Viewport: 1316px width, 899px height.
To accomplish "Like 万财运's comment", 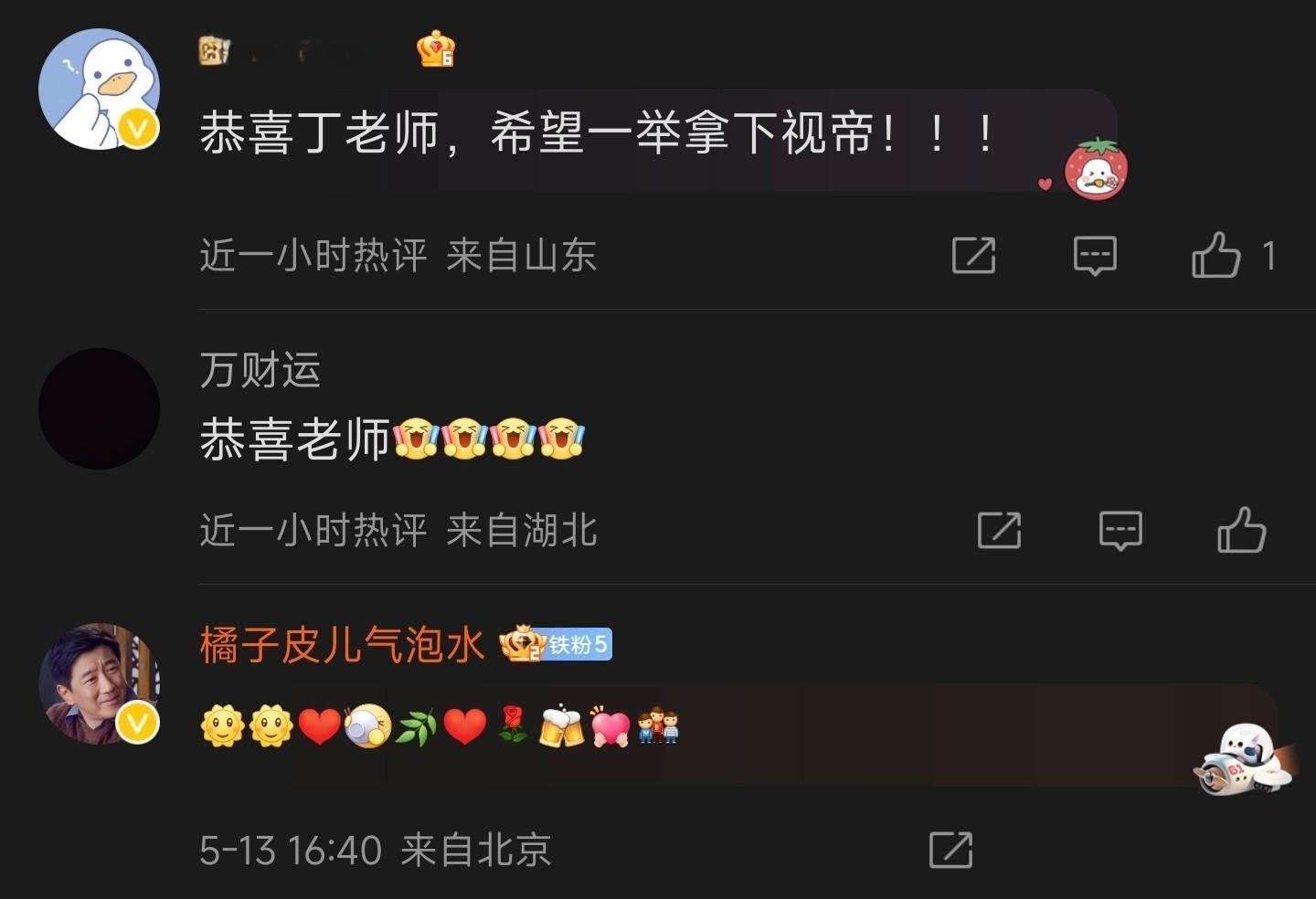I will [x=1242, y=530].
